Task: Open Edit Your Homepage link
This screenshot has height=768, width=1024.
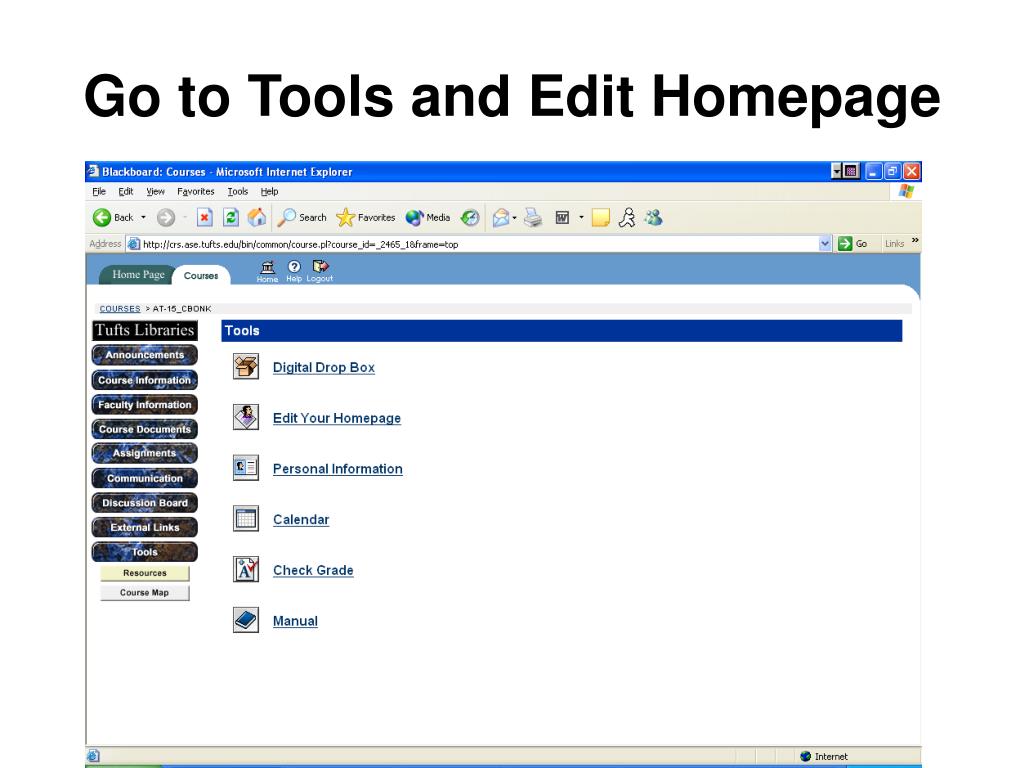Action: click(337, 418)
